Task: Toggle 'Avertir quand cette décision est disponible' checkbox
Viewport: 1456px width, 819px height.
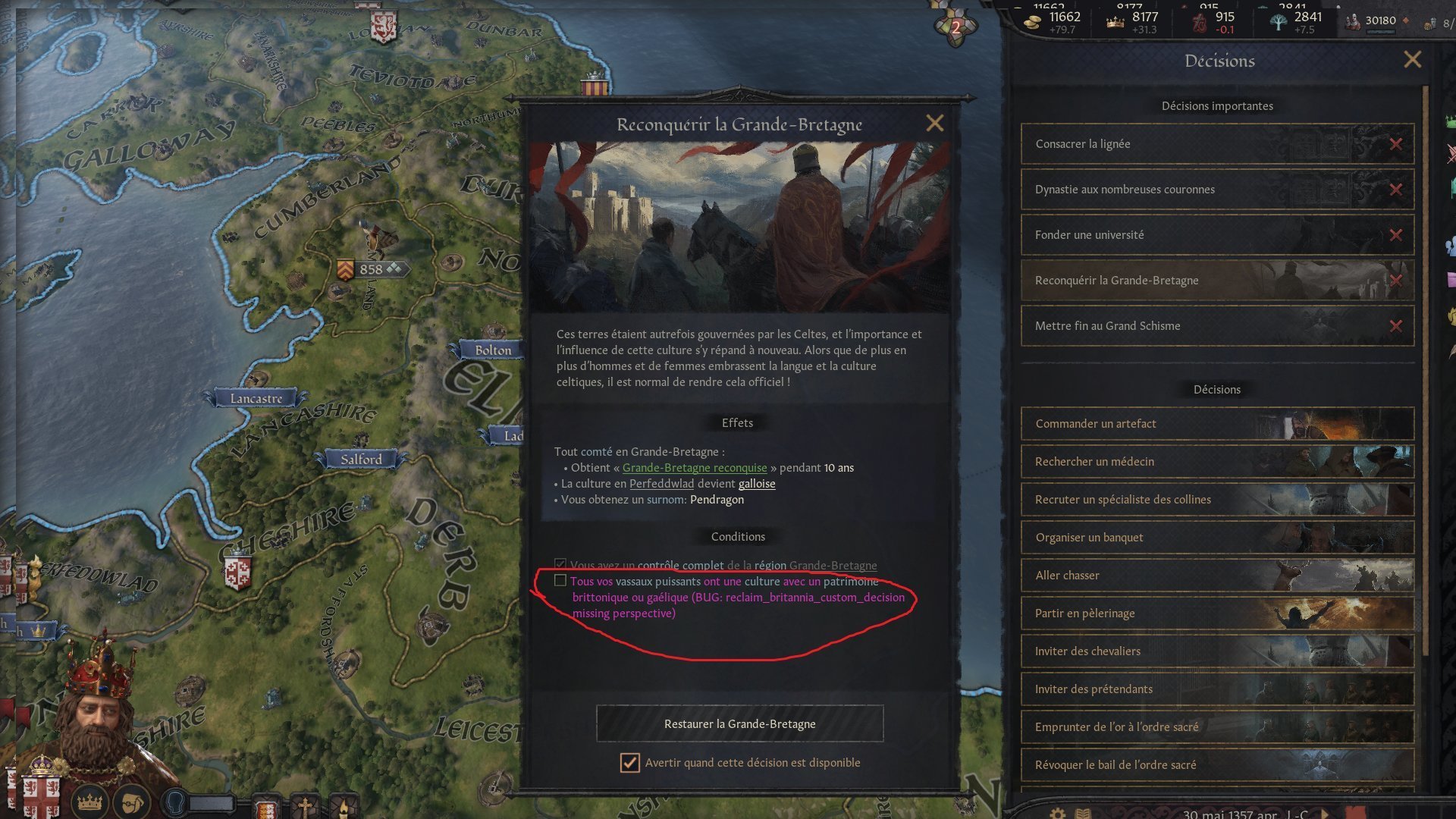Action: click(629, 762)
